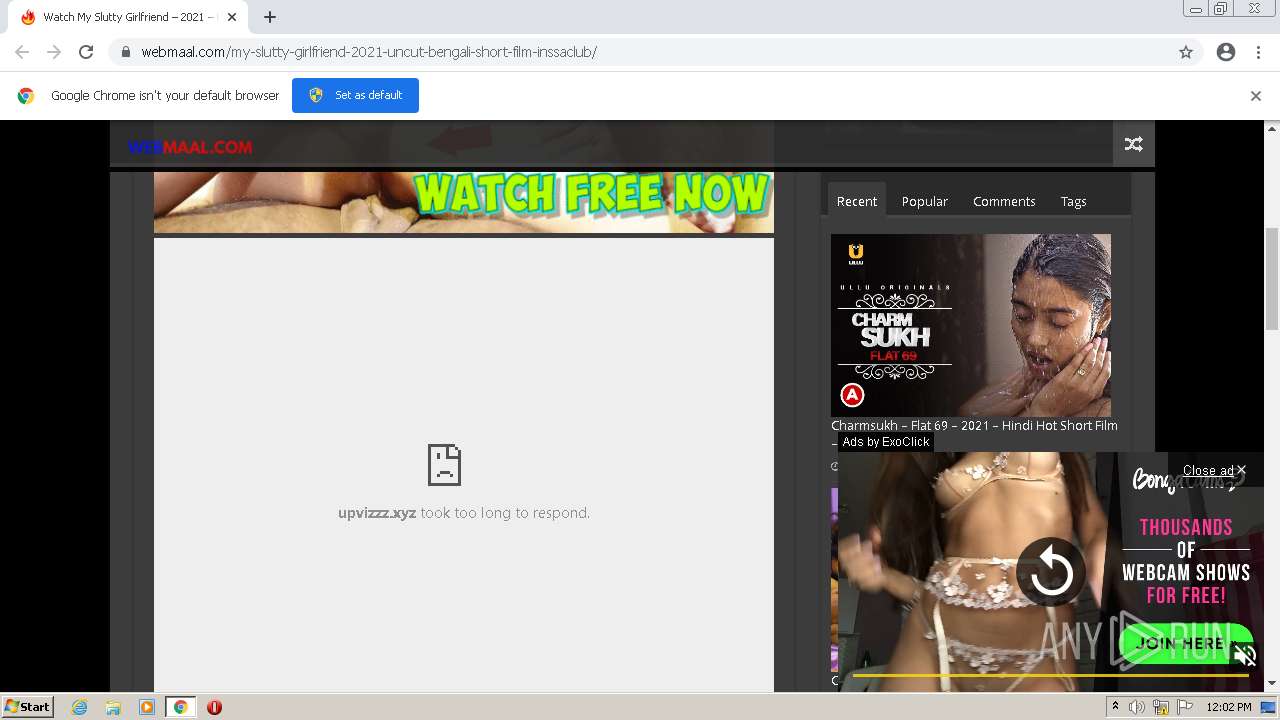Click the browser forward arrow
The height and width of the screenshot is (720, 1280).
pos(54,52)
